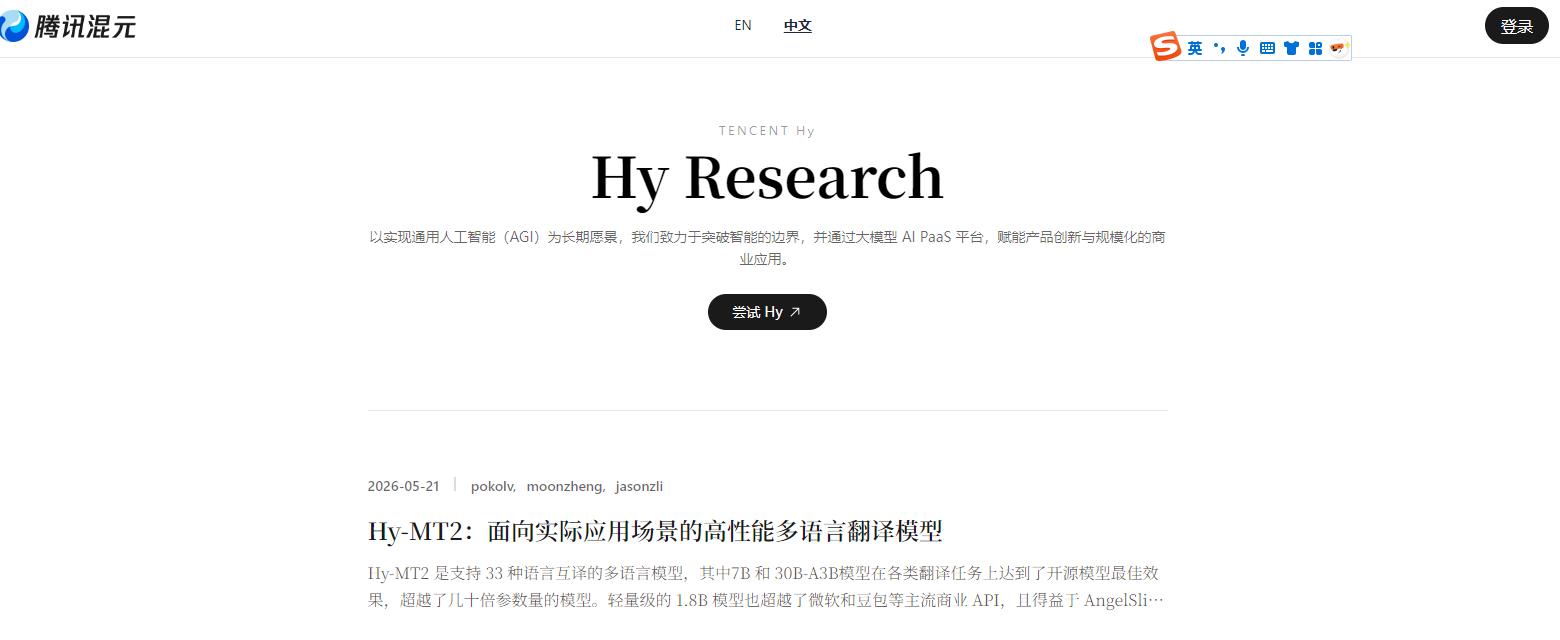Image resolution: width=1560 pixels, height=640 pixels.
Task: Click the date 2026-05-21
Action: [404, 486]
